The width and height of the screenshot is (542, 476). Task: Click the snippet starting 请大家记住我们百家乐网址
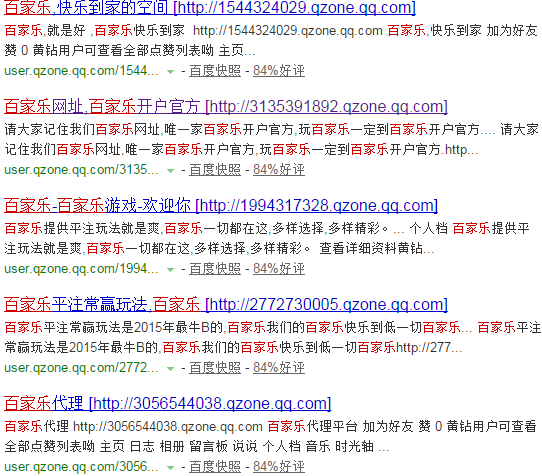(x=271, y=140)
